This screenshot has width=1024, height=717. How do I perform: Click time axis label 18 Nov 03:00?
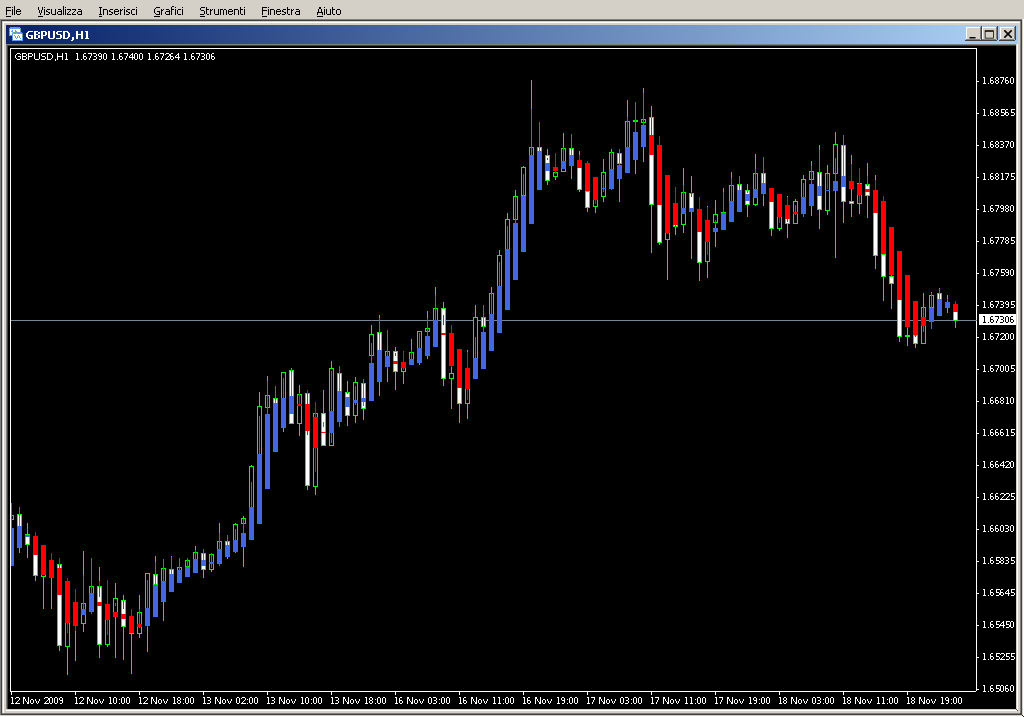806,701
